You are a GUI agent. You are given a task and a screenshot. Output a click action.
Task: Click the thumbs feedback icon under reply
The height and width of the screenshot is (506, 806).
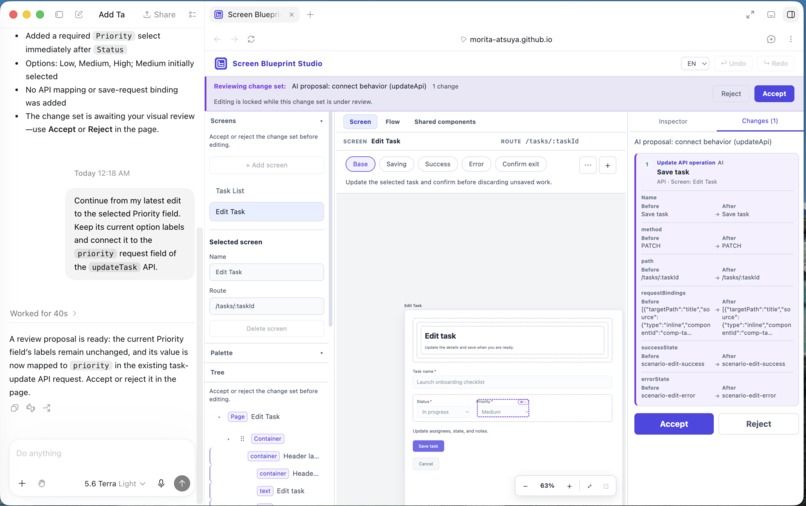click(31, 408)
